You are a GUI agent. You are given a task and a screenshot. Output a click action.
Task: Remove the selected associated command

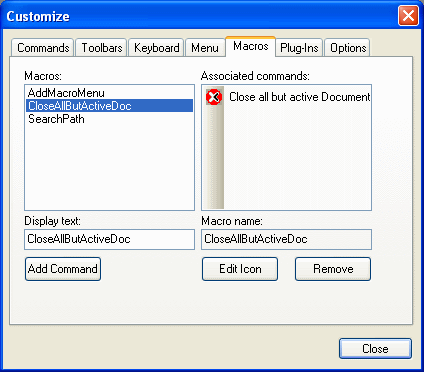point(333,269)
